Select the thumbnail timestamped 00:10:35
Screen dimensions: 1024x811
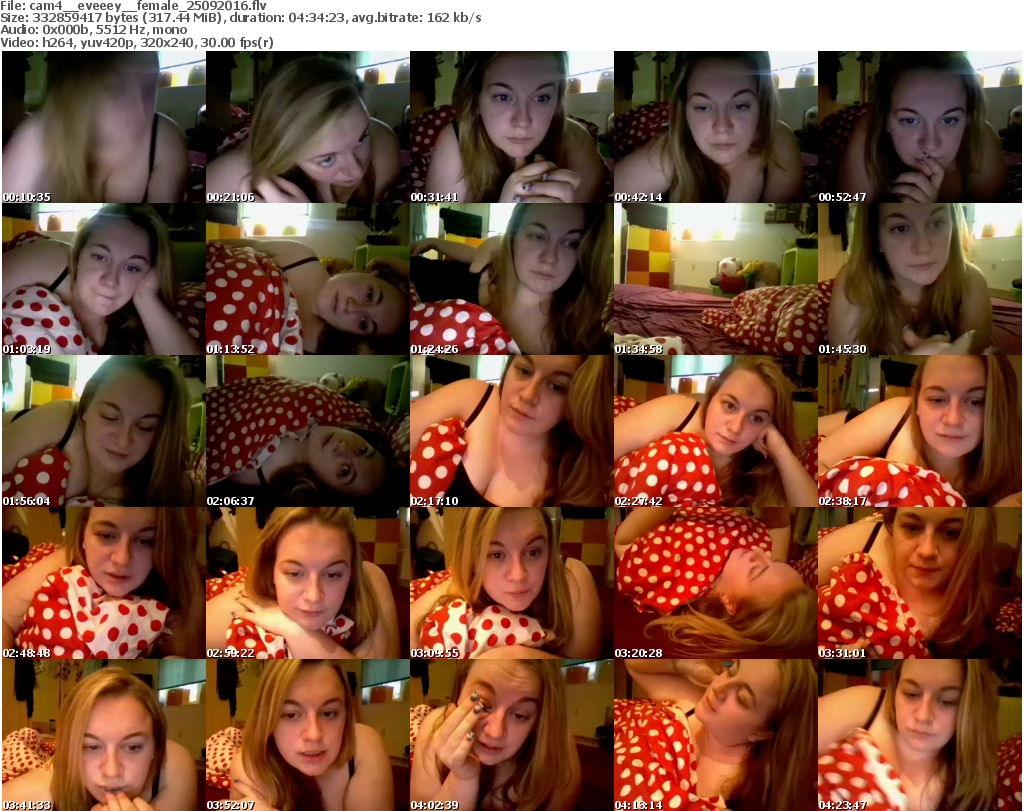click(x=104, y=127)
